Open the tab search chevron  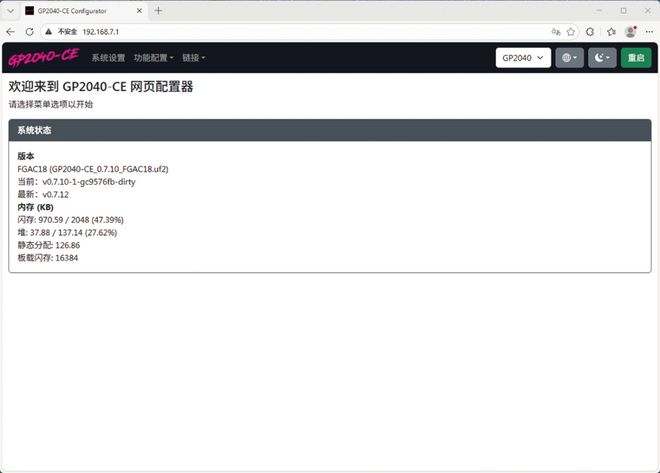coord(11,10)
